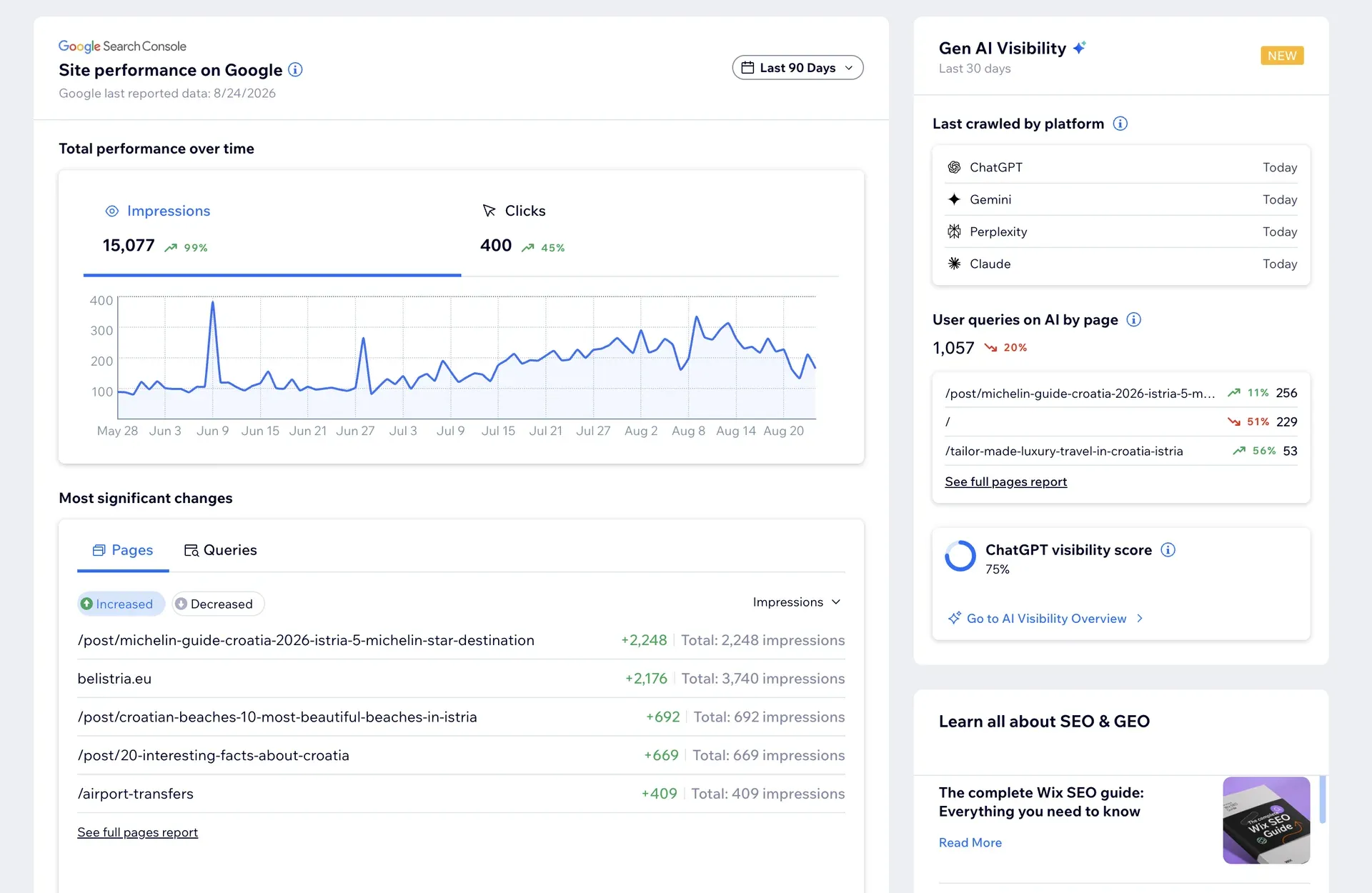1372x893 pixels.
Task: Click the sparkle icon beside Gen AI Visibility
Action: pyautogui.click(x=1080, y=47)
